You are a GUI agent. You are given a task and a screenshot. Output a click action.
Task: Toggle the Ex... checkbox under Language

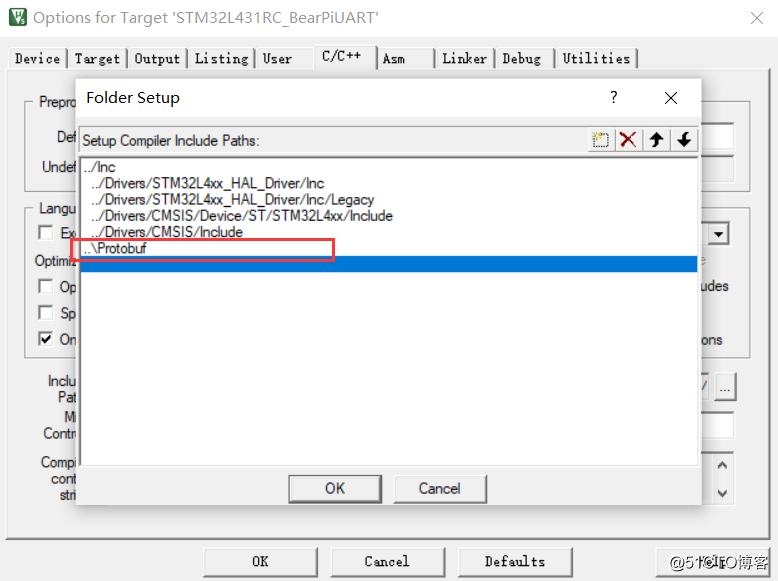46,232
